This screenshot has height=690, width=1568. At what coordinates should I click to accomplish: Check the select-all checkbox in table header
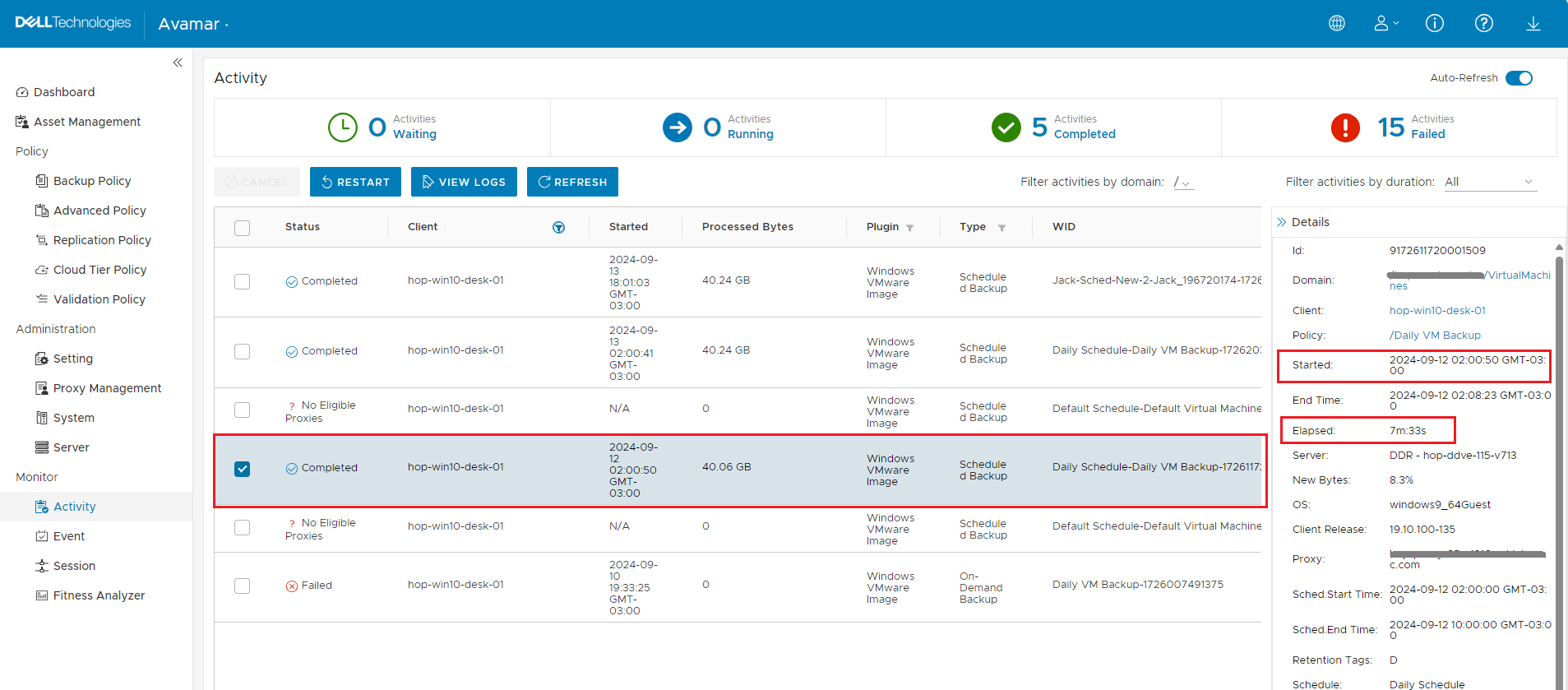pos(242,228)
